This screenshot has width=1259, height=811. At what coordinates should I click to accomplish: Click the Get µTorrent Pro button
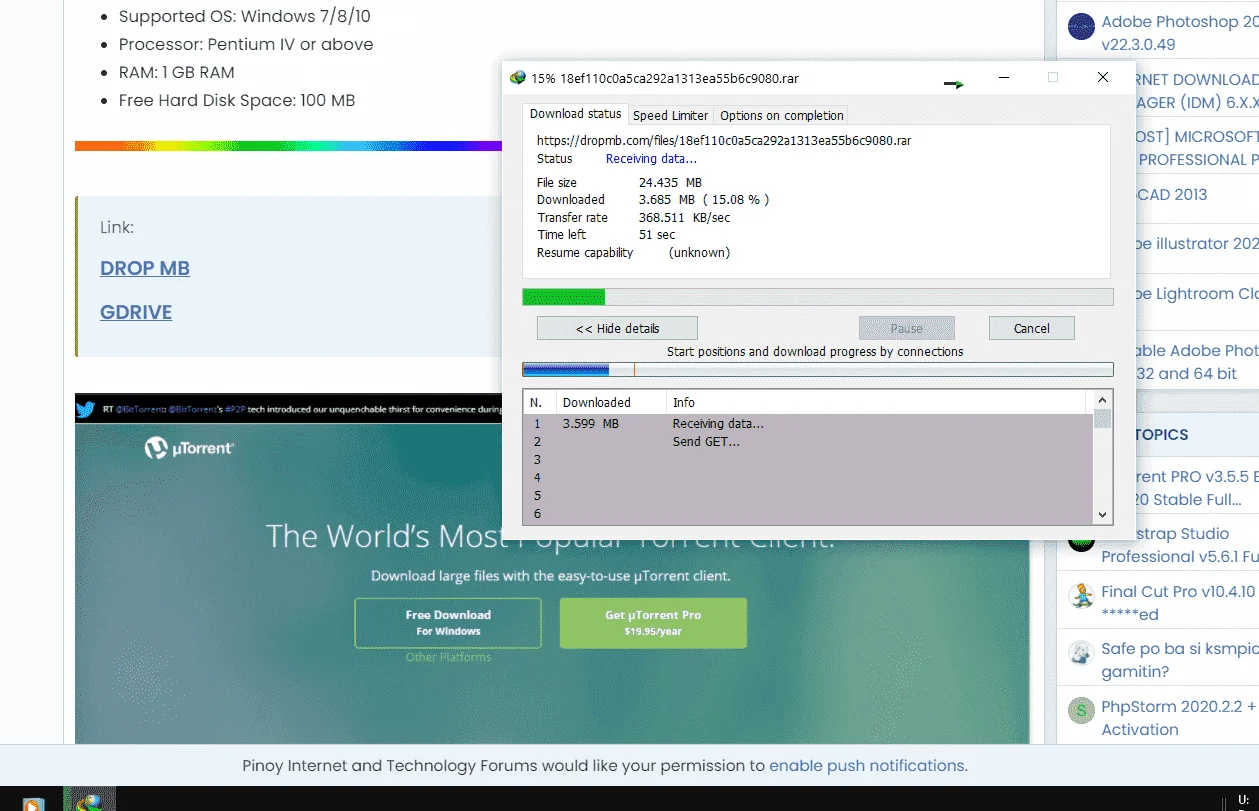(x=653, y=623)
